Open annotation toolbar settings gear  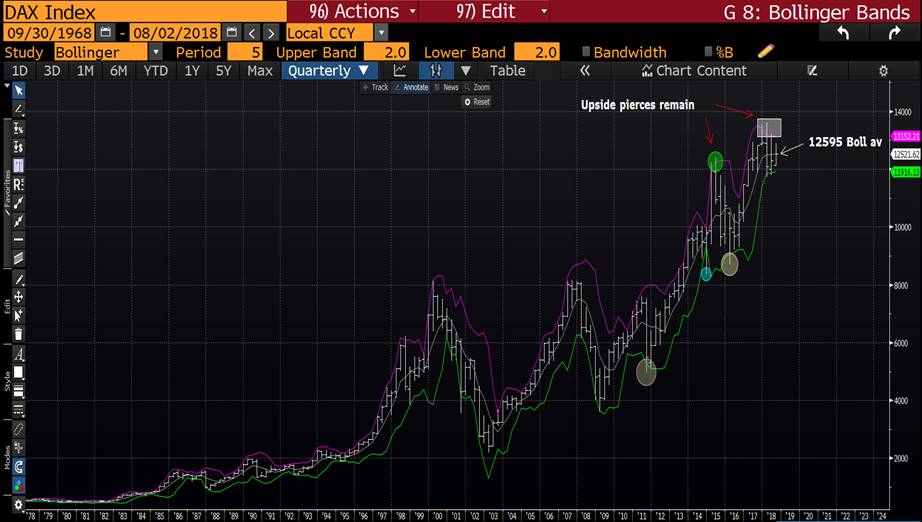point(19,504)
